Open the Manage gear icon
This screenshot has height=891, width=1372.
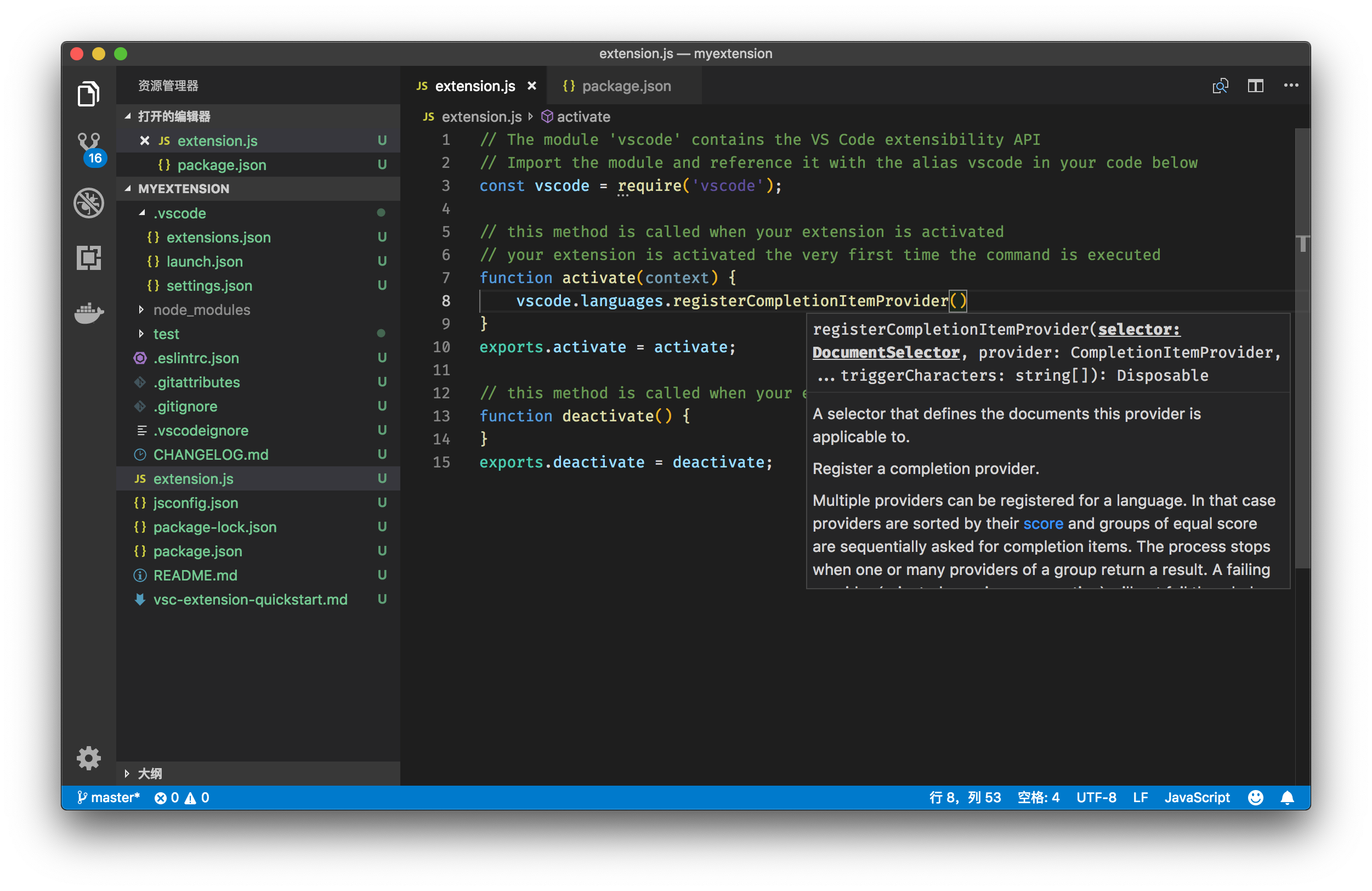[x=88, y=758]
